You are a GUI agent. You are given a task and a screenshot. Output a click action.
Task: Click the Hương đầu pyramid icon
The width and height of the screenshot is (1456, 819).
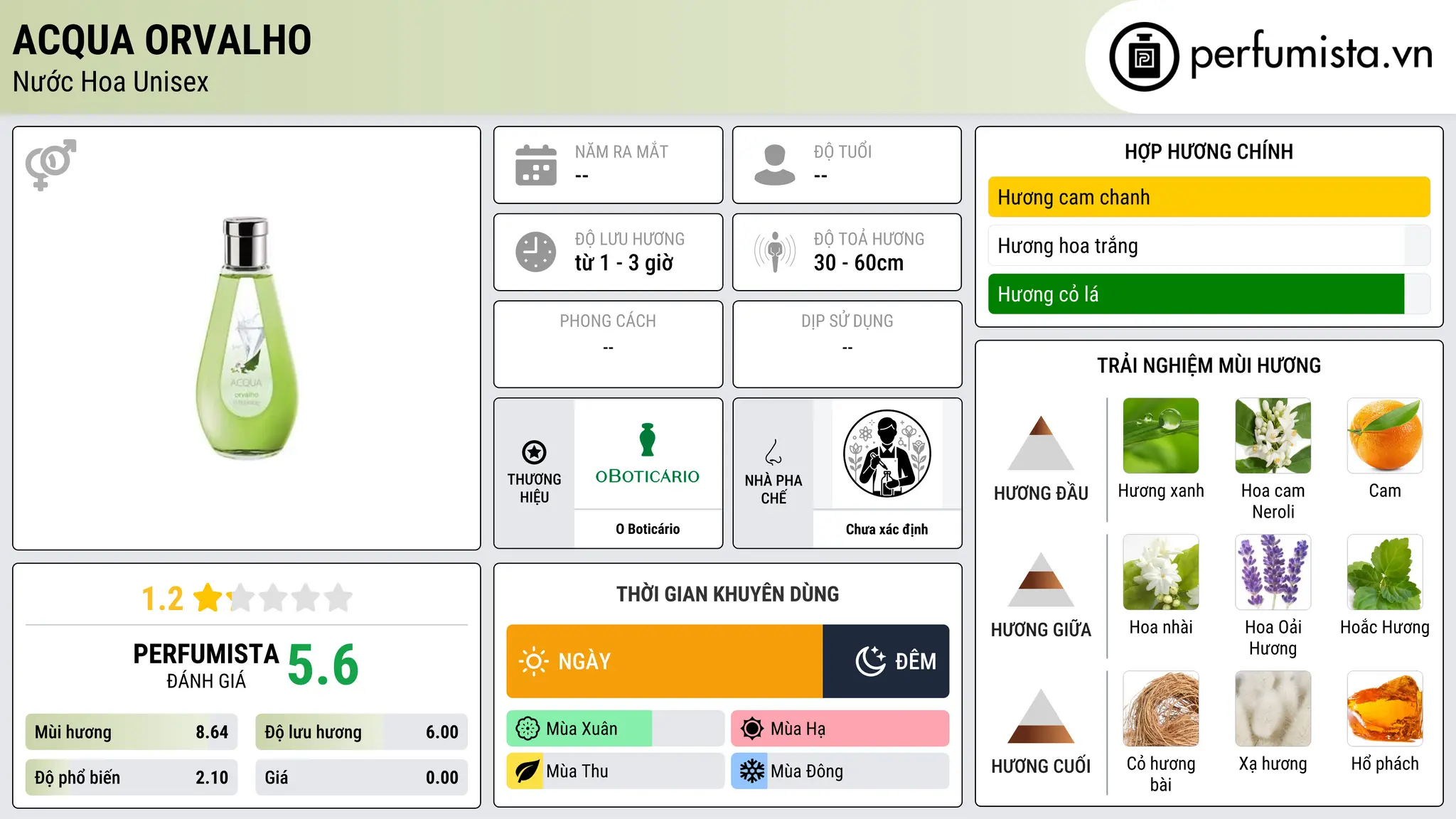[x=1041, y=443]
